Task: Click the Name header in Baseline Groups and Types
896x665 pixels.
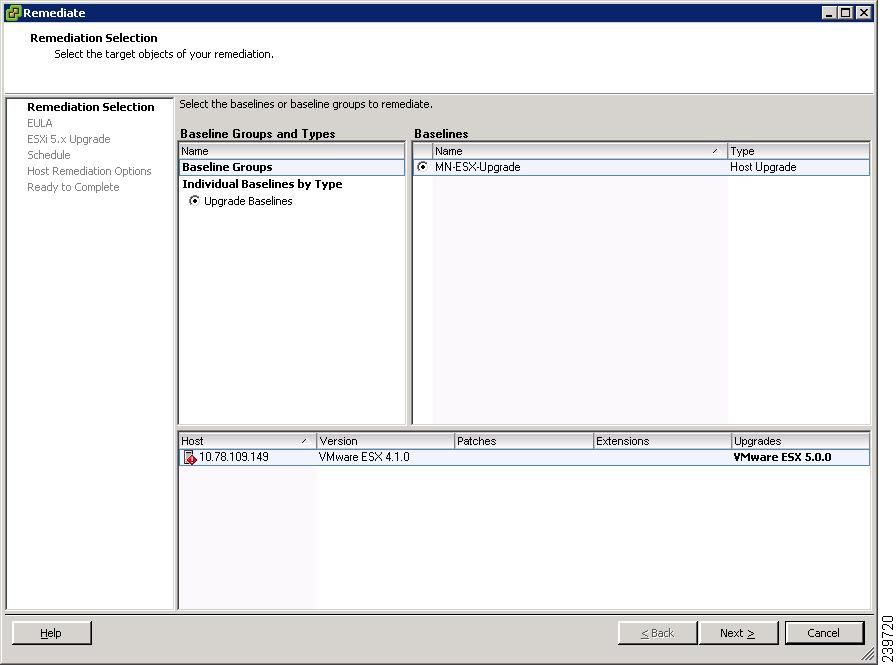Action: (x=291, y=151)
